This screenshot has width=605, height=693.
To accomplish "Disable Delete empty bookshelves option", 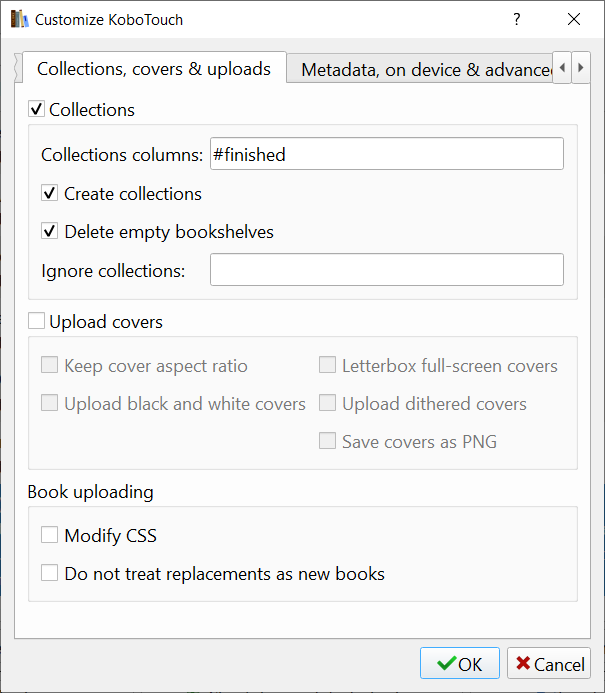I will 49,232.
